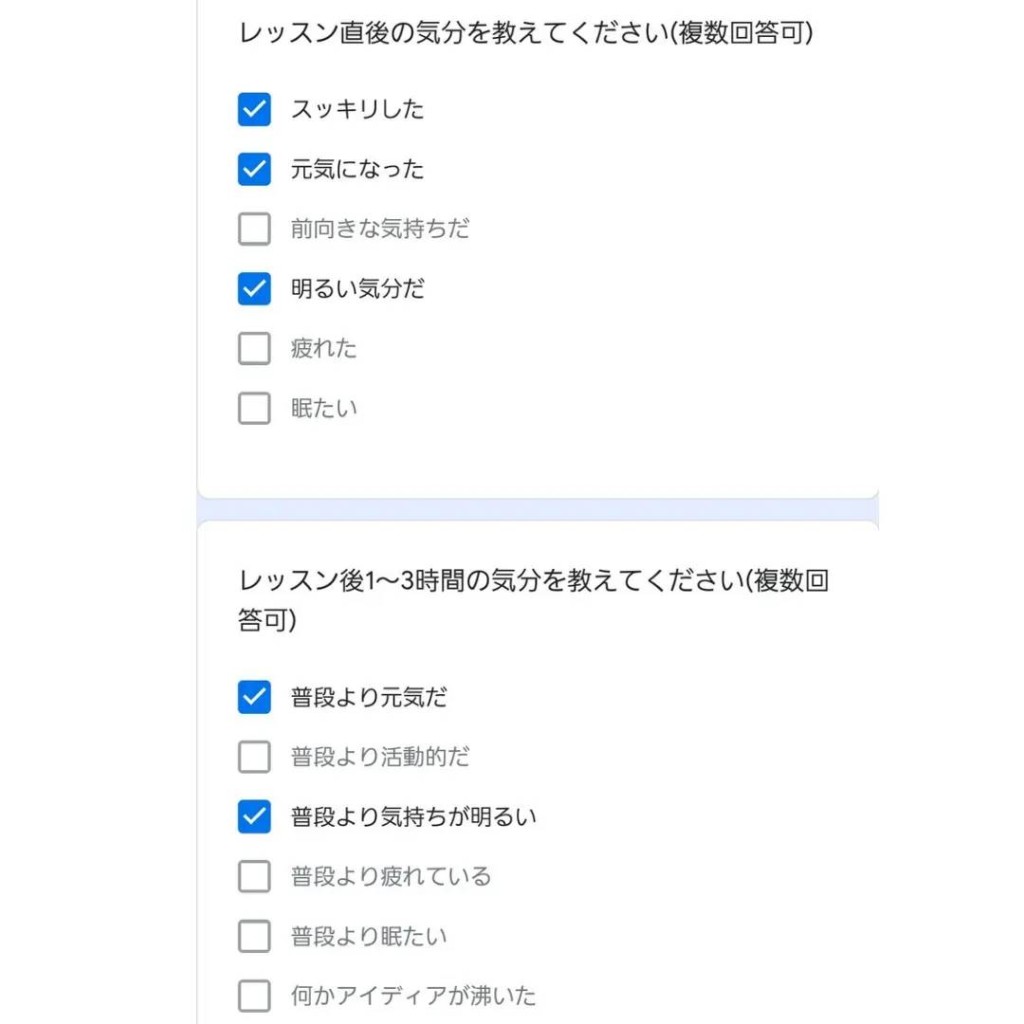Image resolution: width=1024 pixels, height=1024 pixels.
Task: Check the 普段より活動的だ checkbox
Action: pyautogui.click(x=255, y=757)
